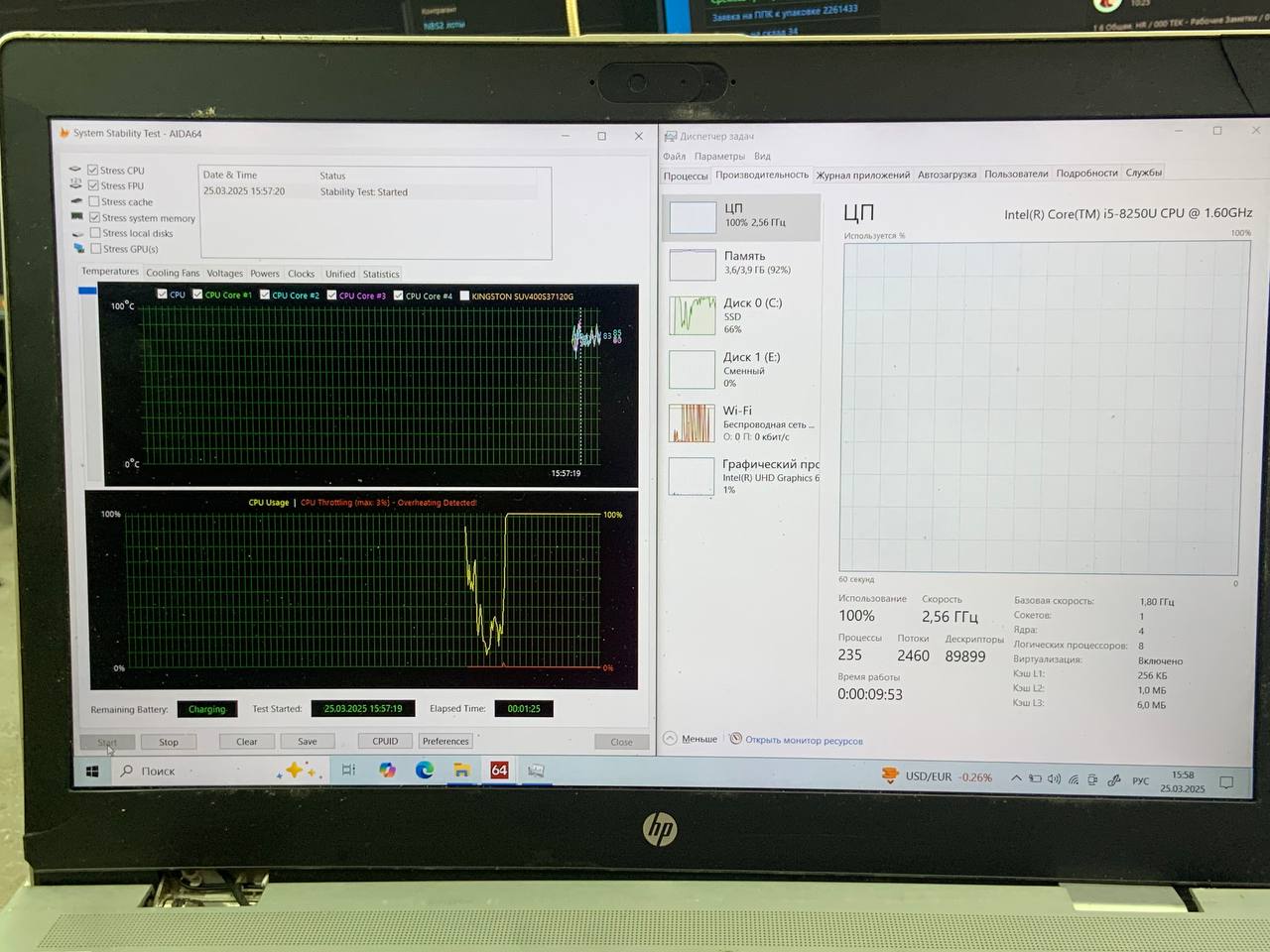Enable the Stress cache checkbox

tap(94, 201)
